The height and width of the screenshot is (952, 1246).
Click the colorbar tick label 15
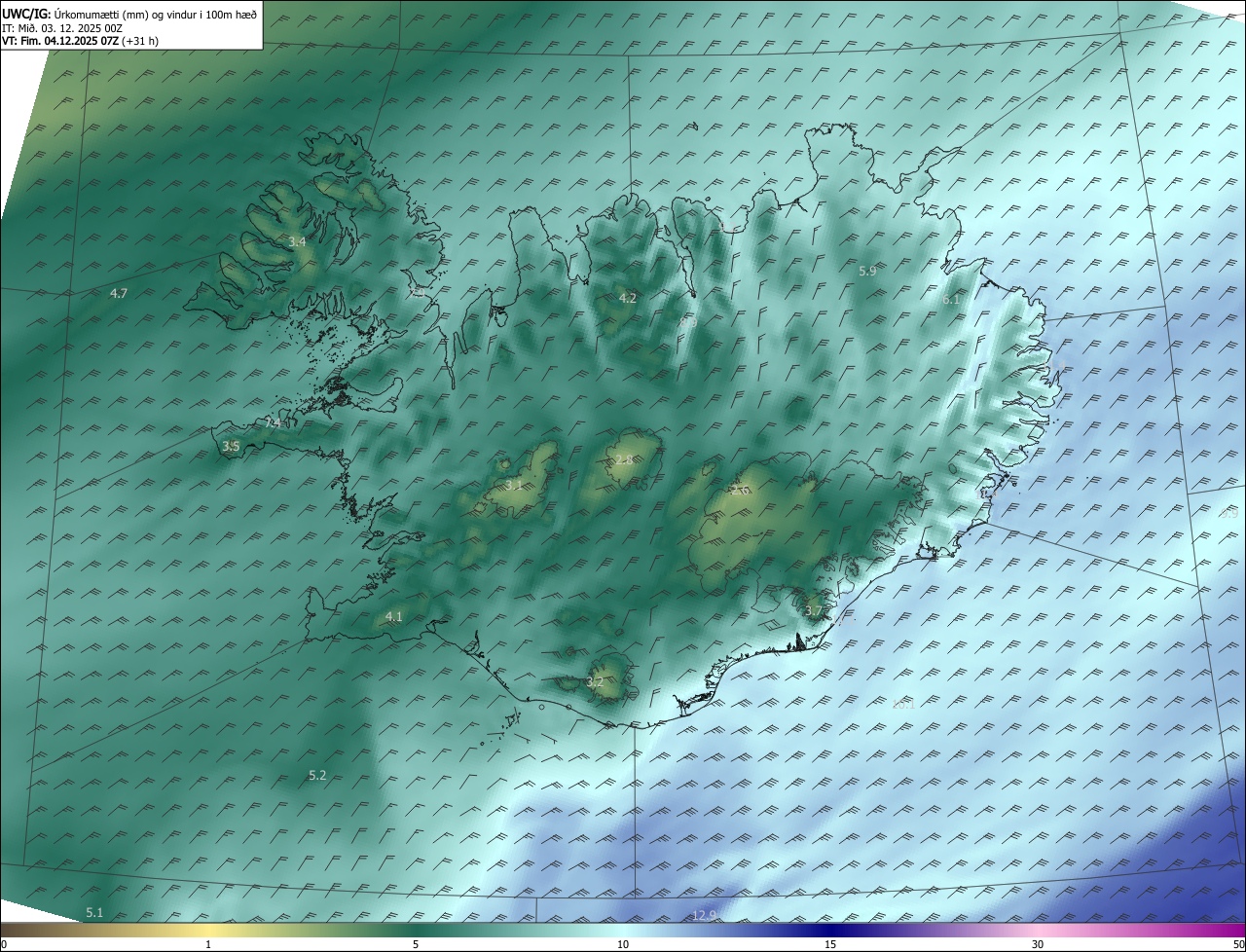click(830, 944)
